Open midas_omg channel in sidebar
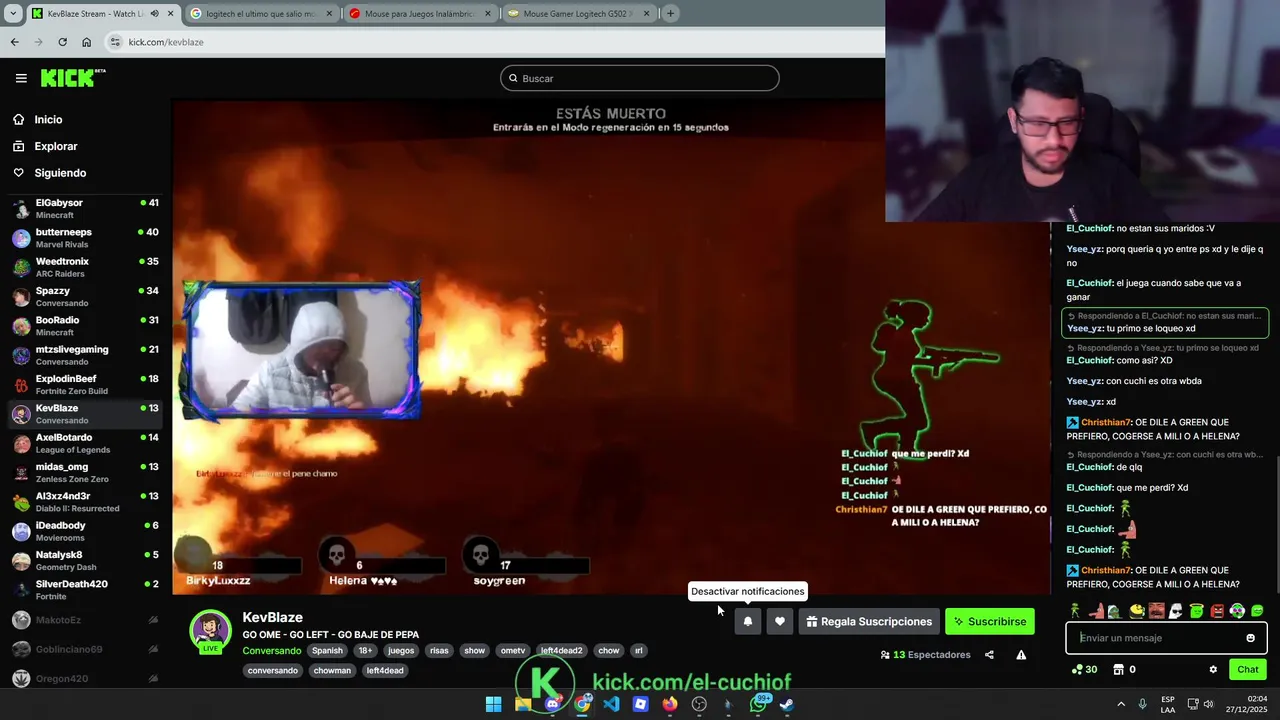 (x=86, y=472)
